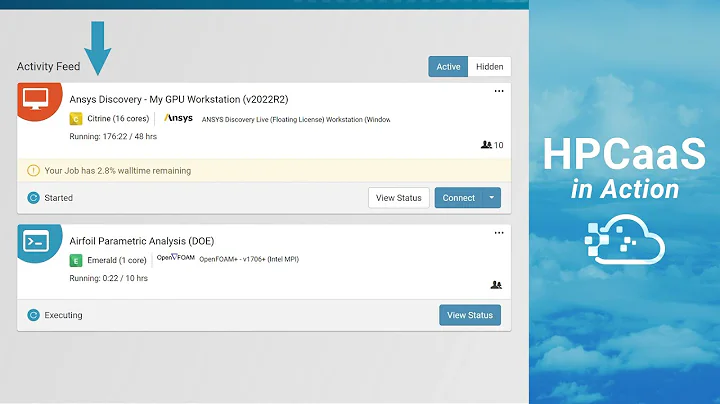Click the HPCaaS cloud logo
The width and height of the screenshot is (720, 404).
click(624, 240)
